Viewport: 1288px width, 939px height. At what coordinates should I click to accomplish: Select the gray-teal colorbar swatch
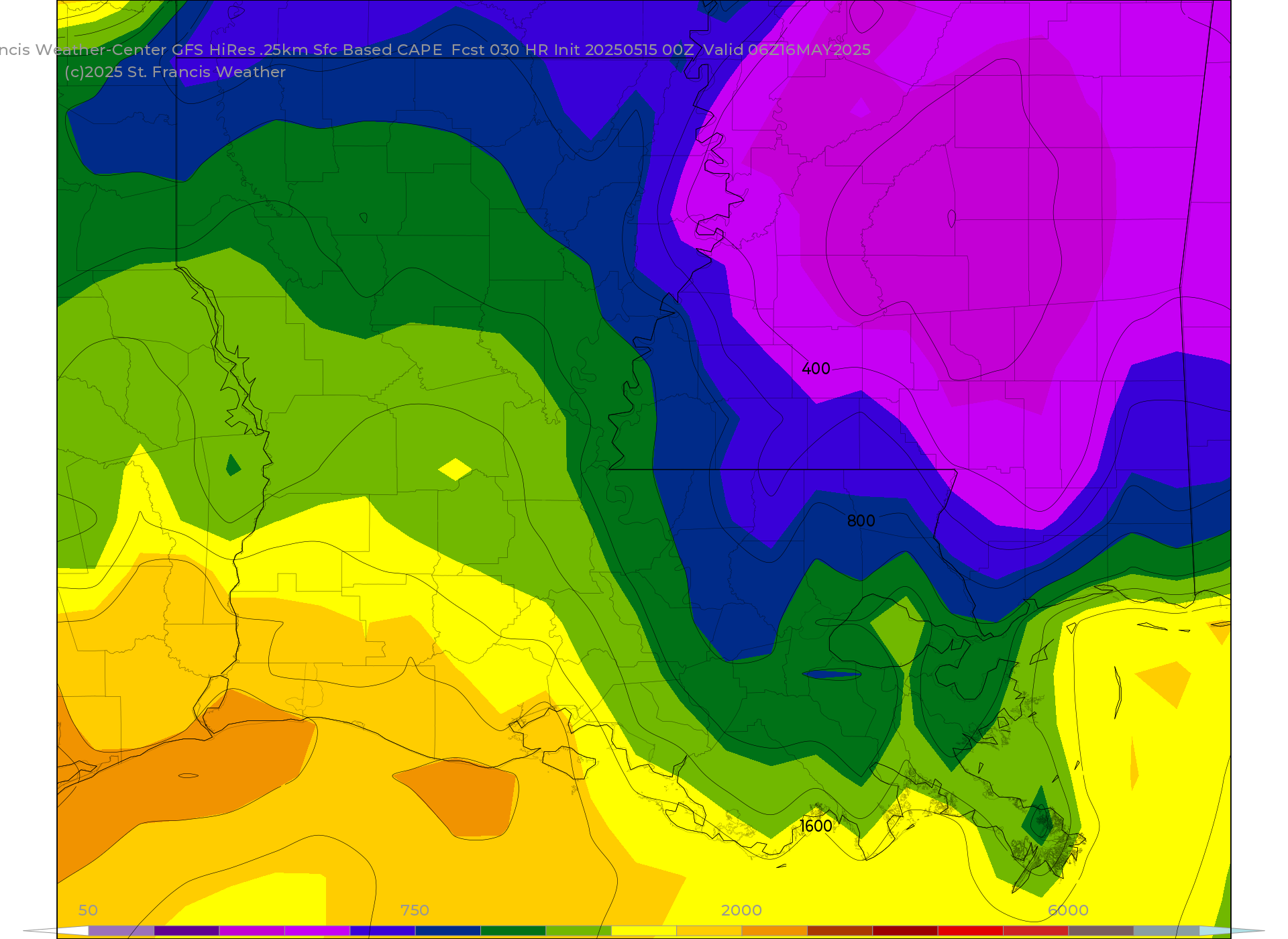pyautogui.click(x=1167, y=930)
